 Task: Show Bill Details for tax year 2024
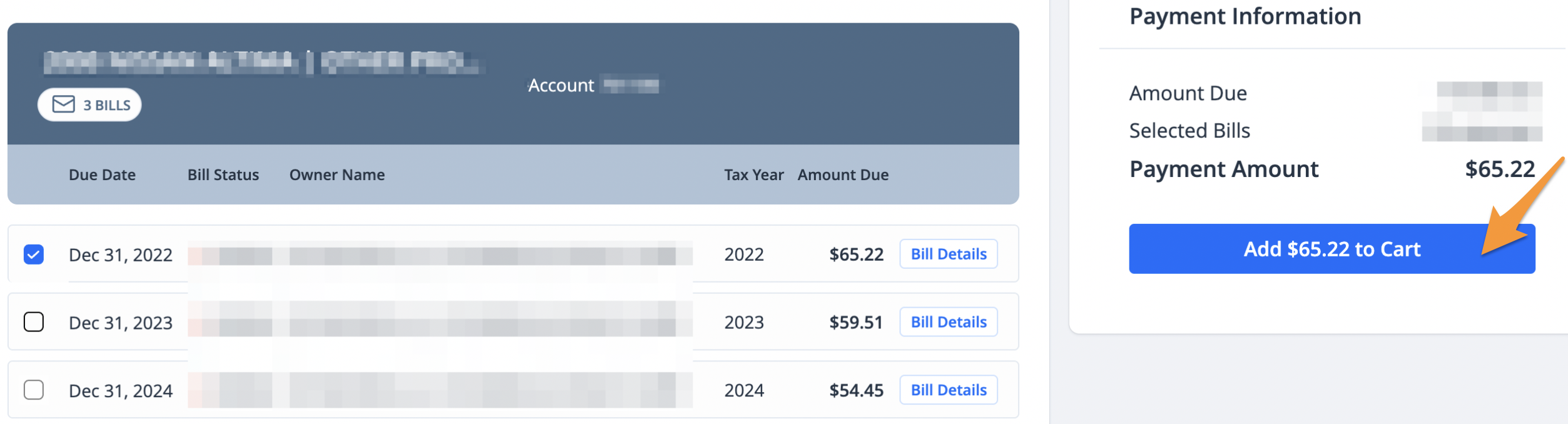[949, 390]
